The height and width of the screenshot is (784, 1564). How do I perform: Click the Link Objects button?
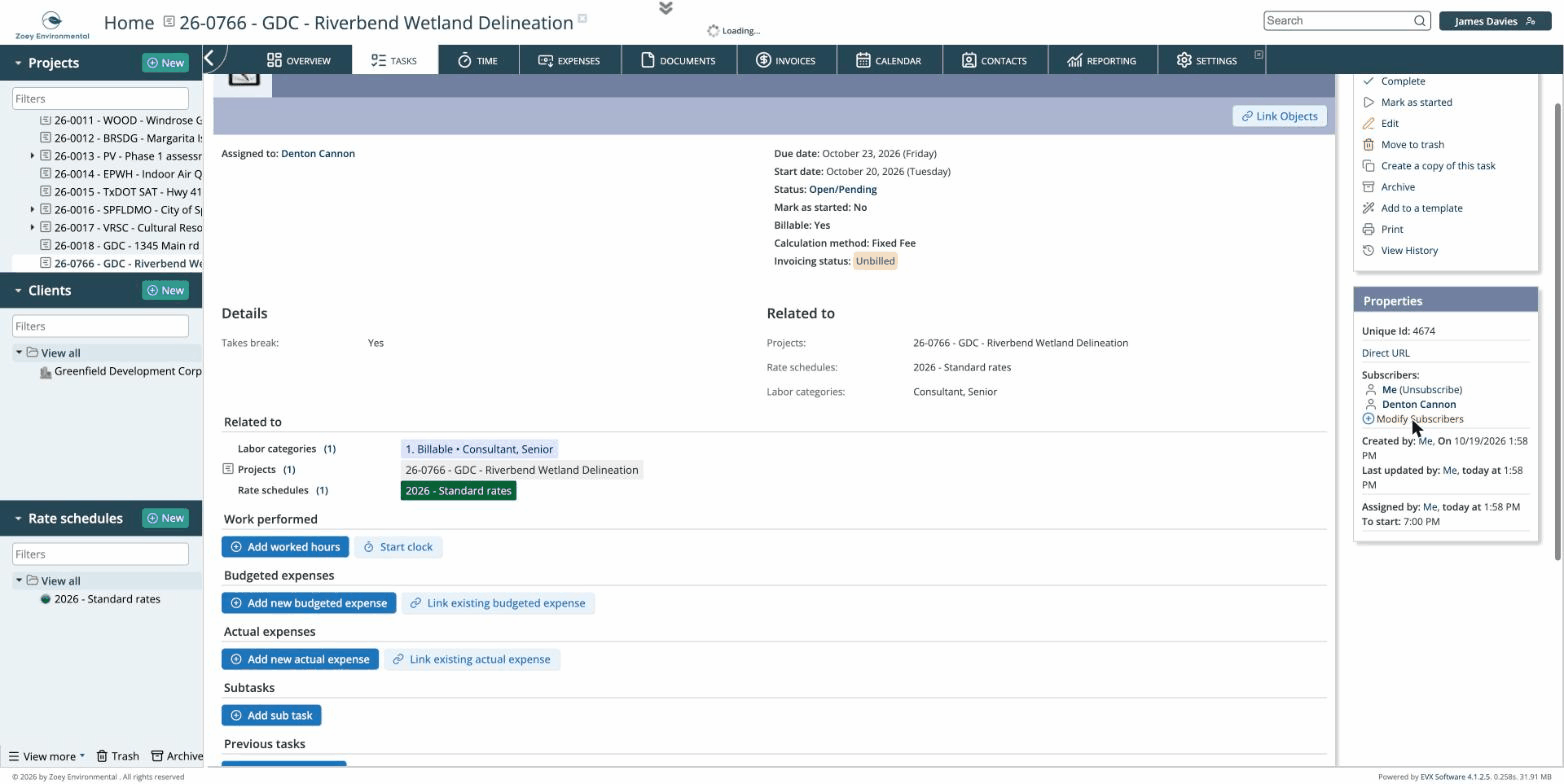tap(1280, 116)
